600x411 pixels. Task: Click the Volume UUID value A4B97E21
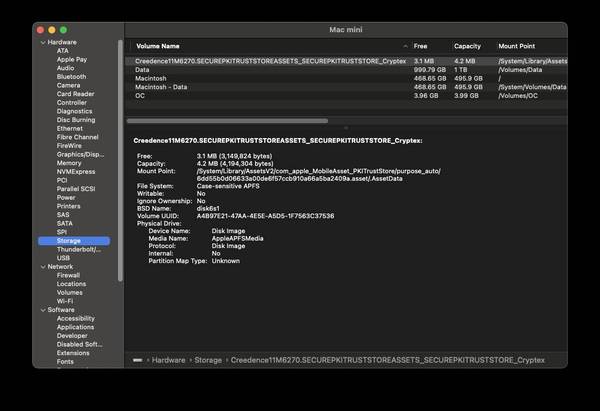coord(265,216)
